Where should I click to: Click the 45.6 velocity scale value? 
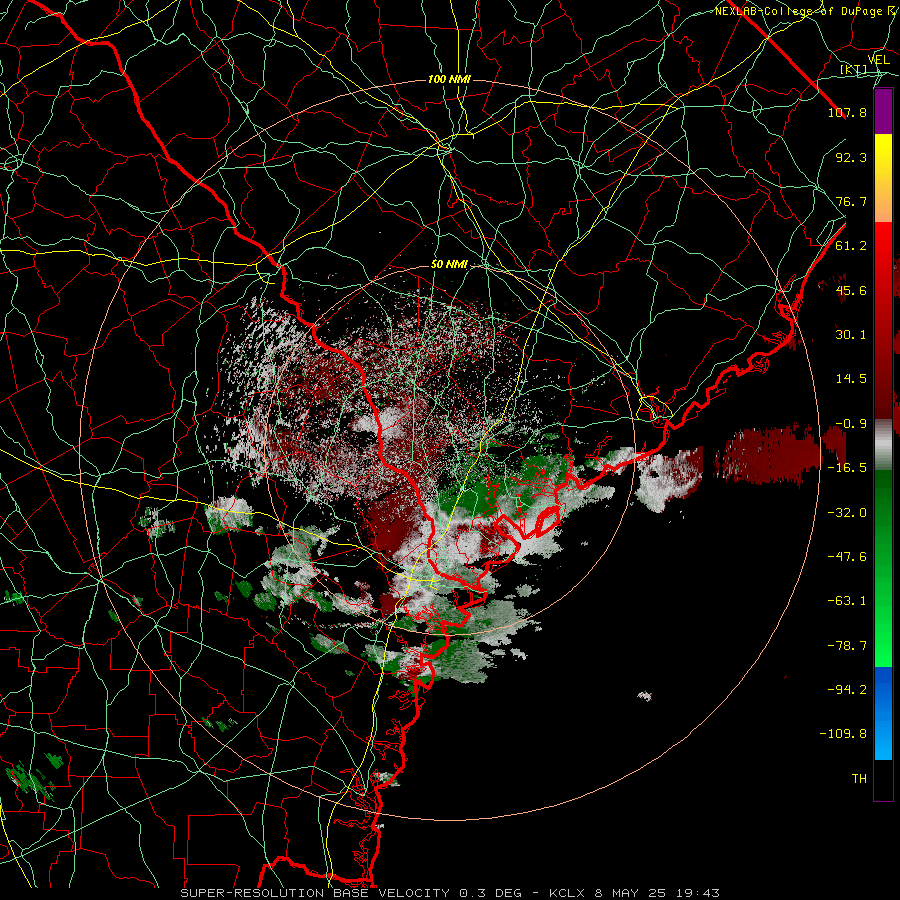851,290
